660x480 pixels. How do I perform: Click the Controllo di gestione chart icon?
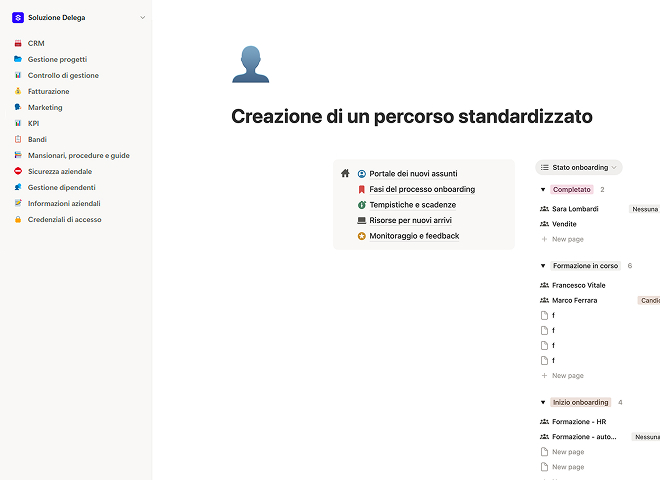click(x=18, y=75)
